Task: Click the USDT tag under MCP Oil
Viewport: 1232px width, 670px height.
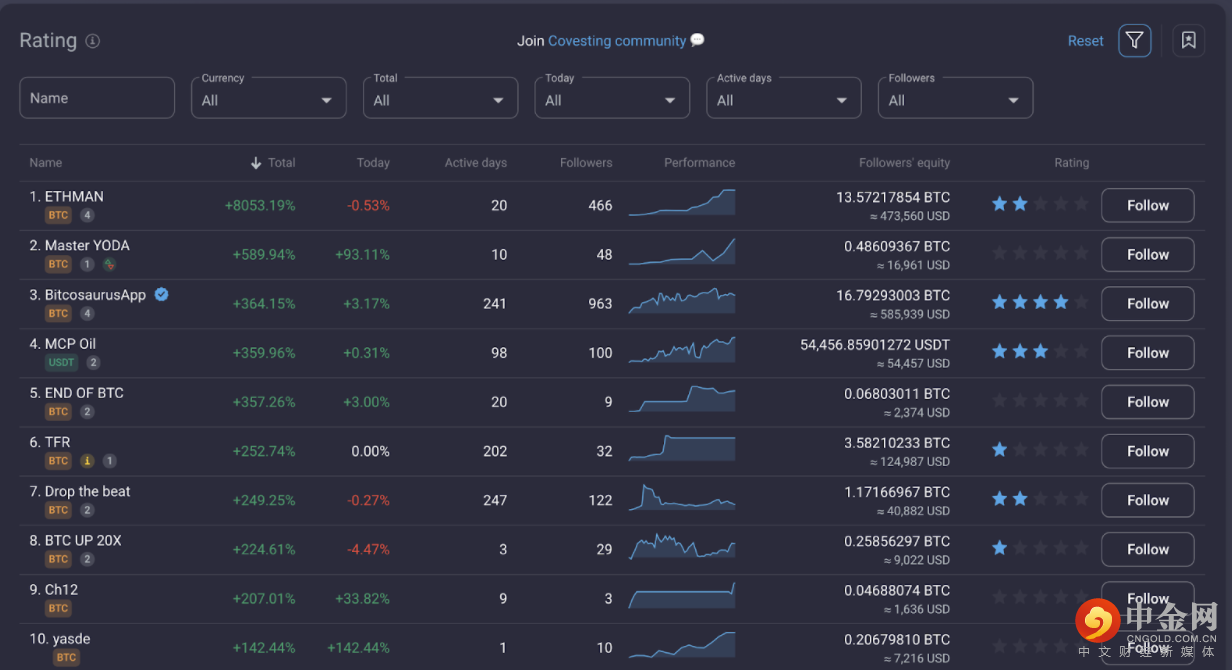Action: tap(61, 363)
